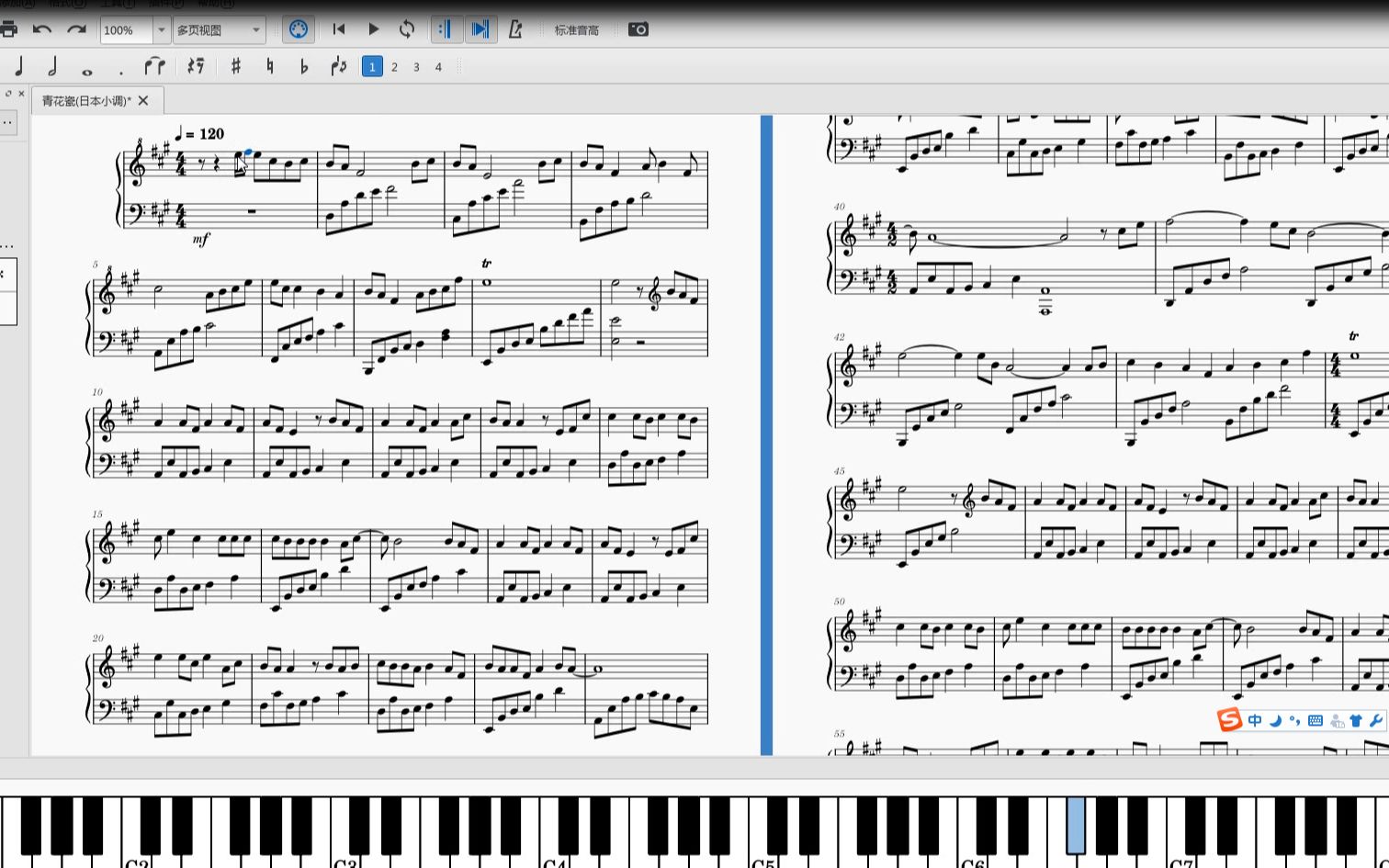Click the rest input icon
Viewport: 1389px width, 868px height.
pyautogui.click(x=196, y=66)
